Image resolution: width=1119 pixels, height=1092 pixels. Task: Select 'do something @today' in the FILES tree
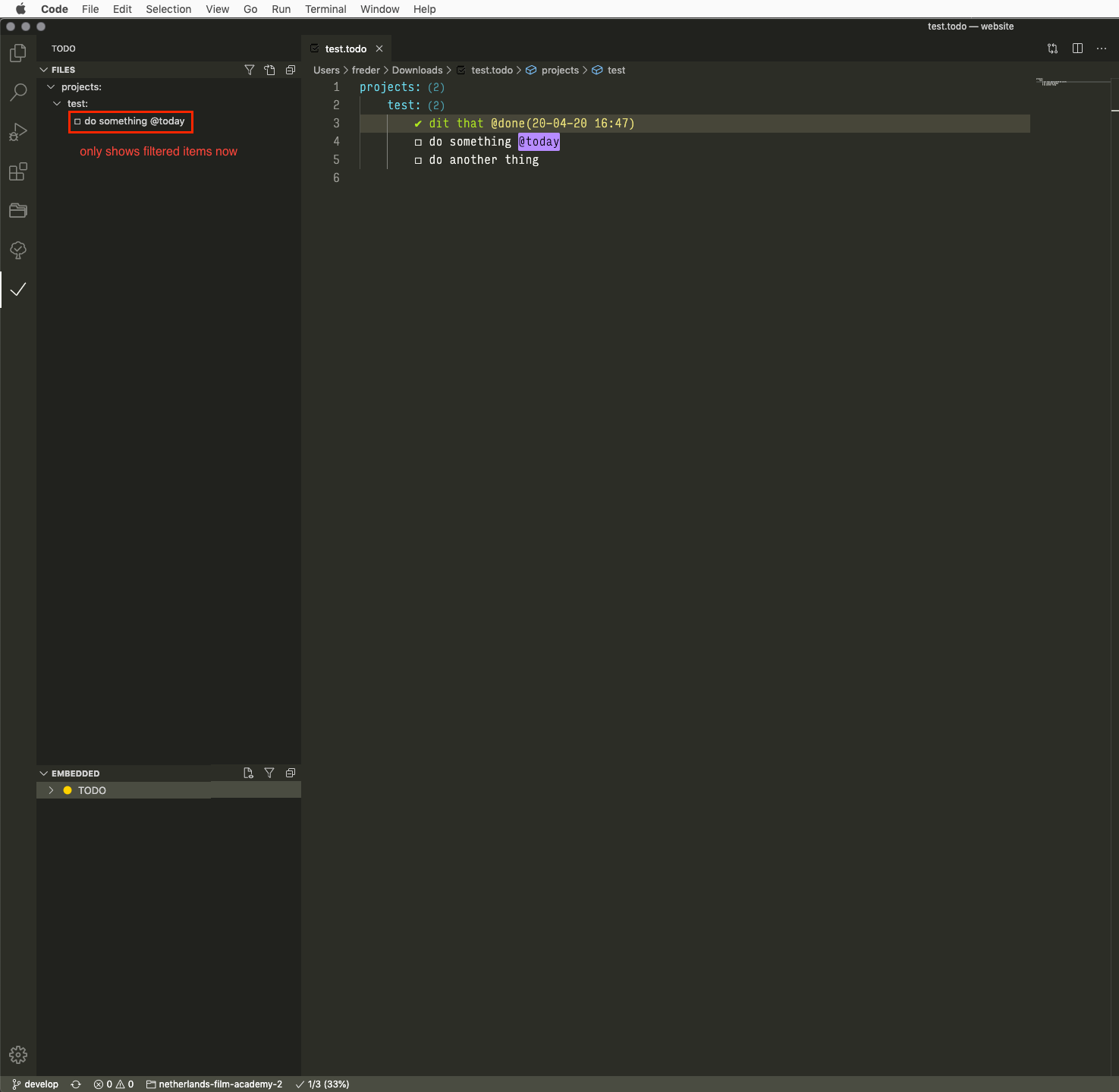(130, 121)
